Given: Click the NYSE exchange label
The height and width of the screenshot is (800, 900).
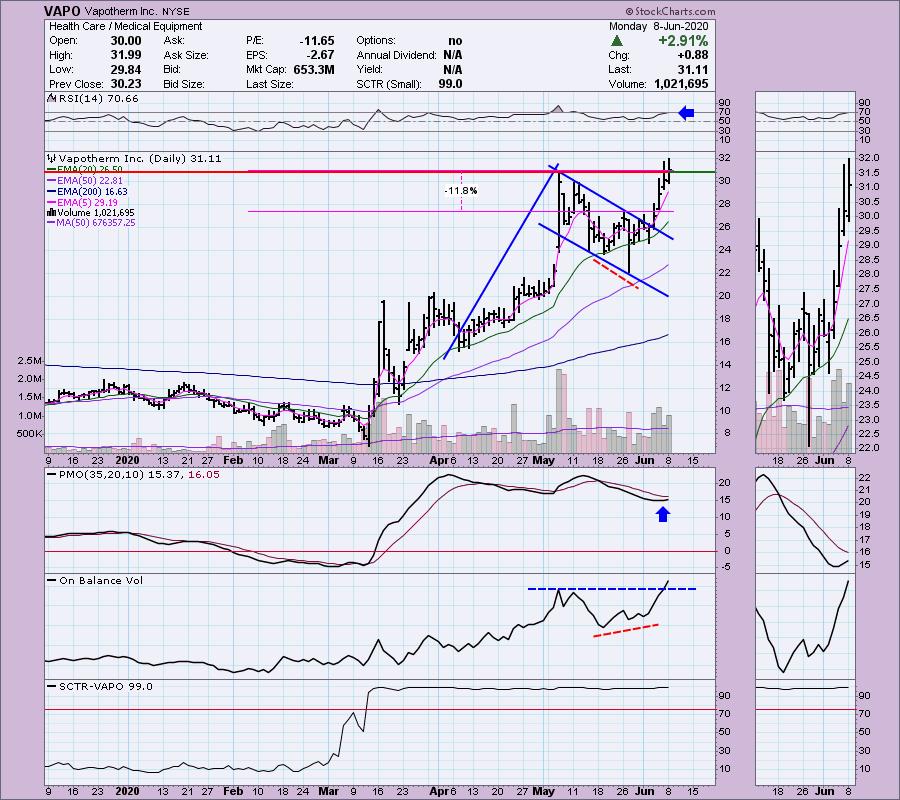Looking at the screenshot, I should (175, 11).
